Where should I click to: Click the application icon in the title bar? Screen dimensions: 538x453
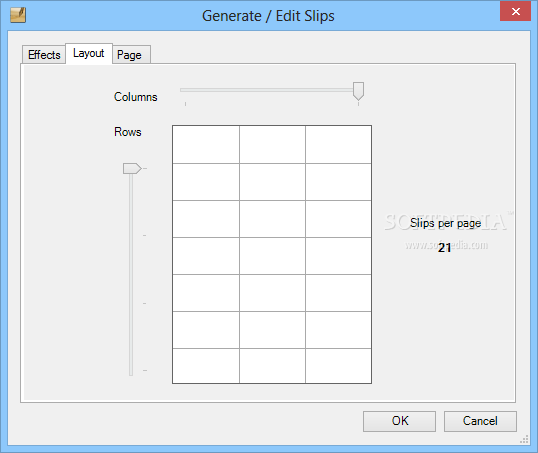click(x=18, y=15)
